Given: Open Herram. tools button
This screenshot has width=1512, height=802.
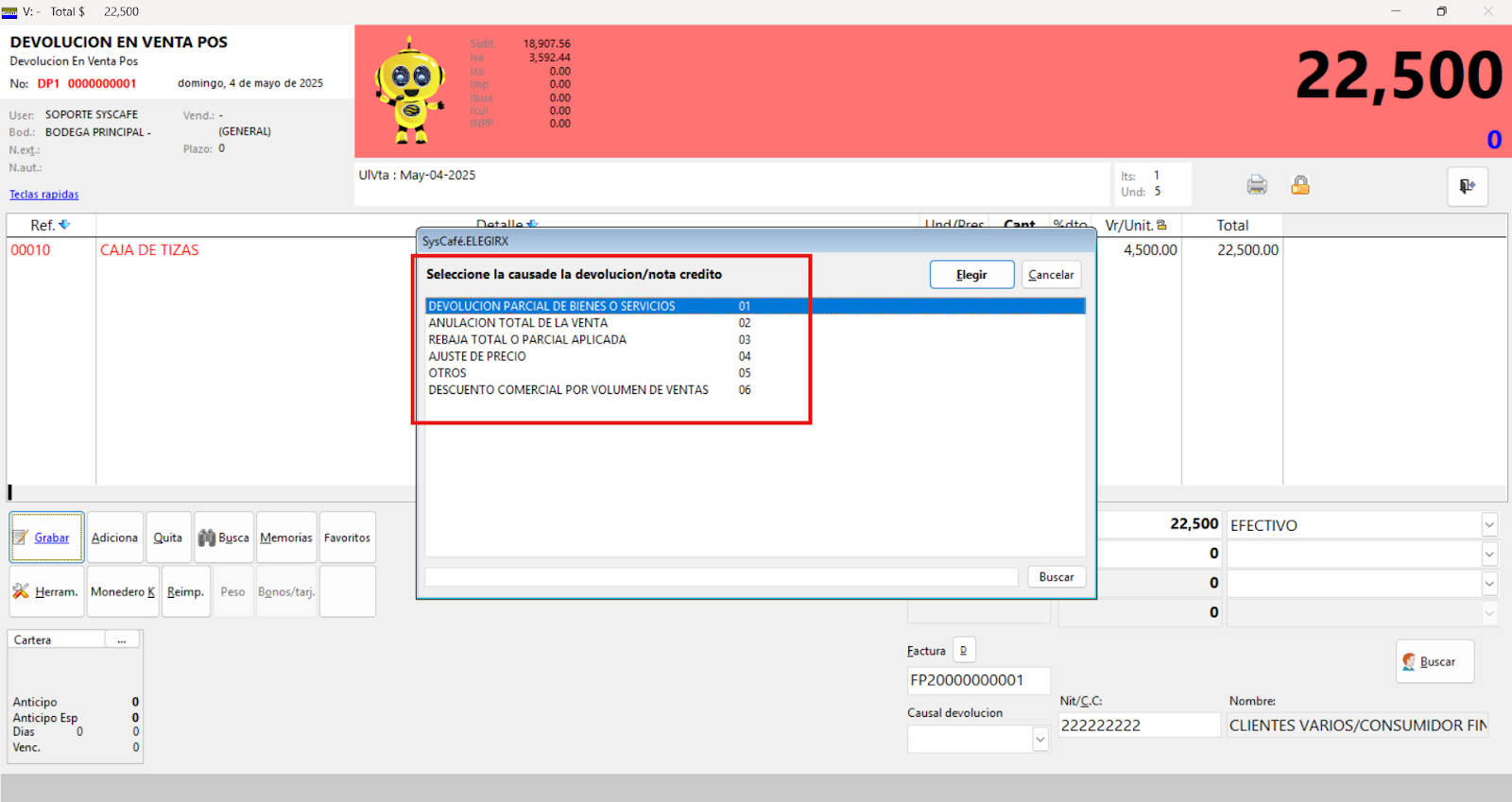Looking at the screenshot, I should point(46,591).
